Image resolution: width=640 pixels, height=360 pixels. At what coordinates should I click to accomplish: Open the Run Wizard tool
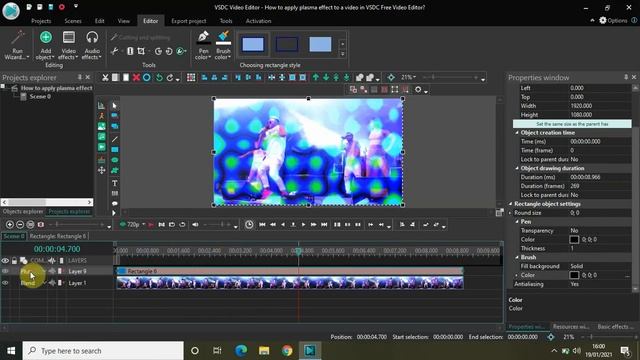17,45
